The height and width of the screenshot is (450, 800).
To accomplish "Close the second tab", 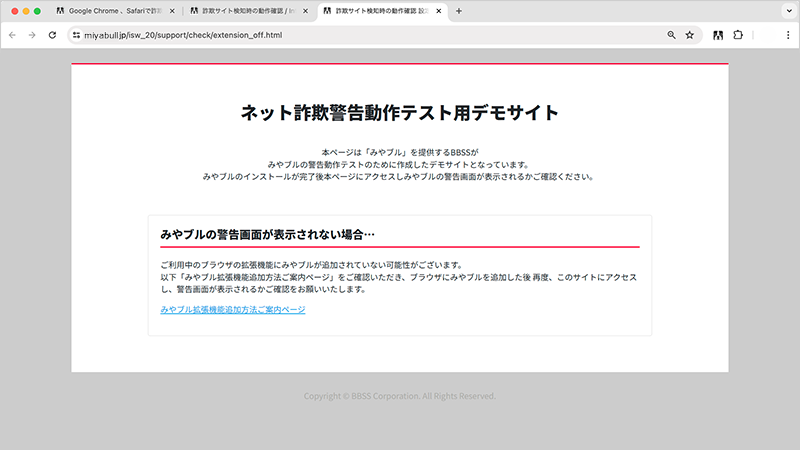I will click(305, 11).
